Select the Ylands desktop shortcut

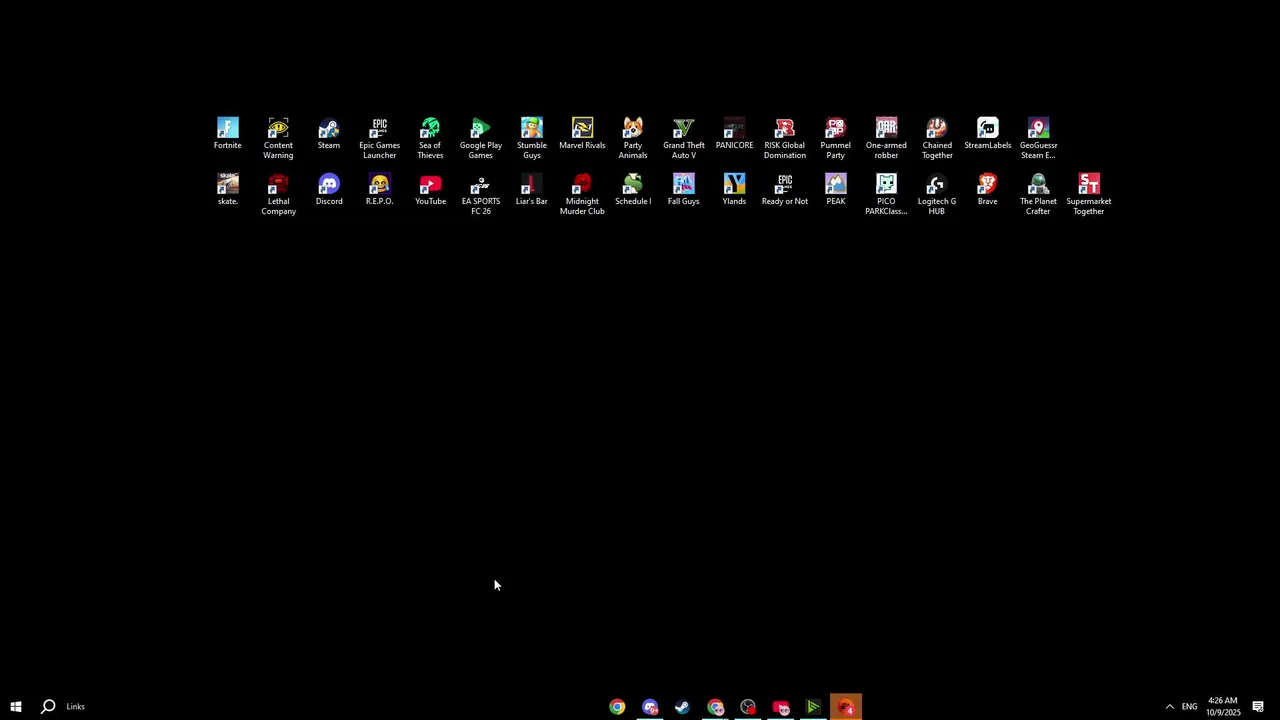point(734,190)
